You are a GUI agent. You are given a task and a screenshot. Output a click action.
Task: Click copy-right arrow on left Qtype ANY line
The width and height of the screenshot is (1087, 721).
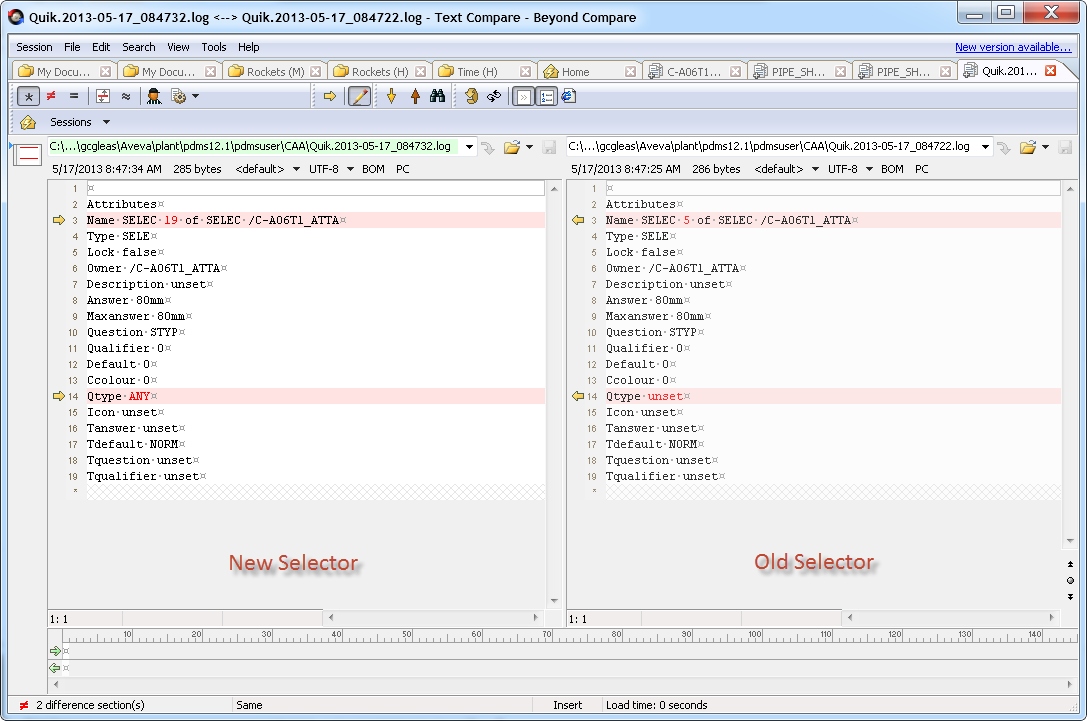(x=59, y=397)
